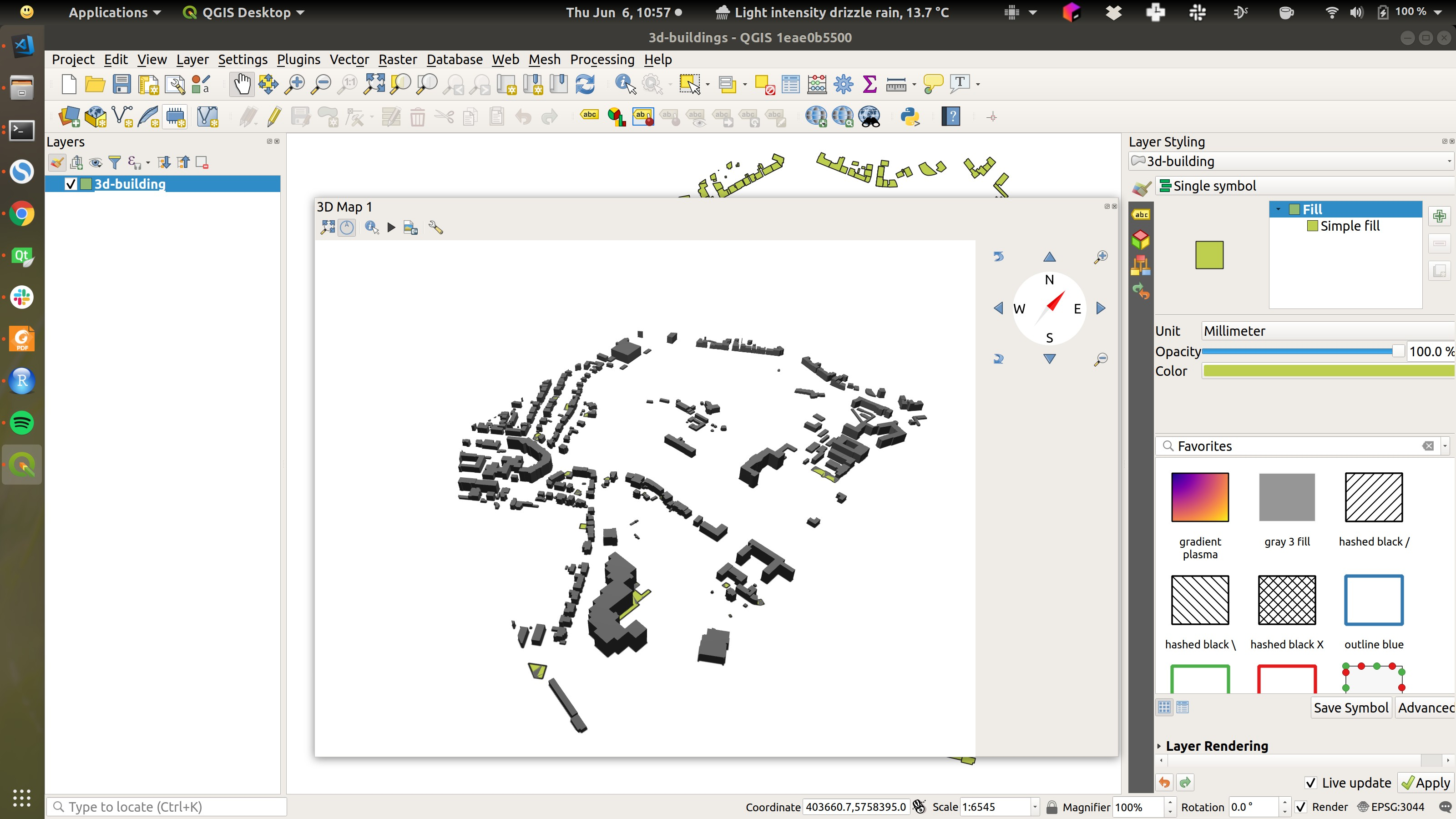The height and width of the screenshot is (819, 1456).
Task: Create a new project with the blank page icon
Action: pyautogui.click(x=69, y=85)
